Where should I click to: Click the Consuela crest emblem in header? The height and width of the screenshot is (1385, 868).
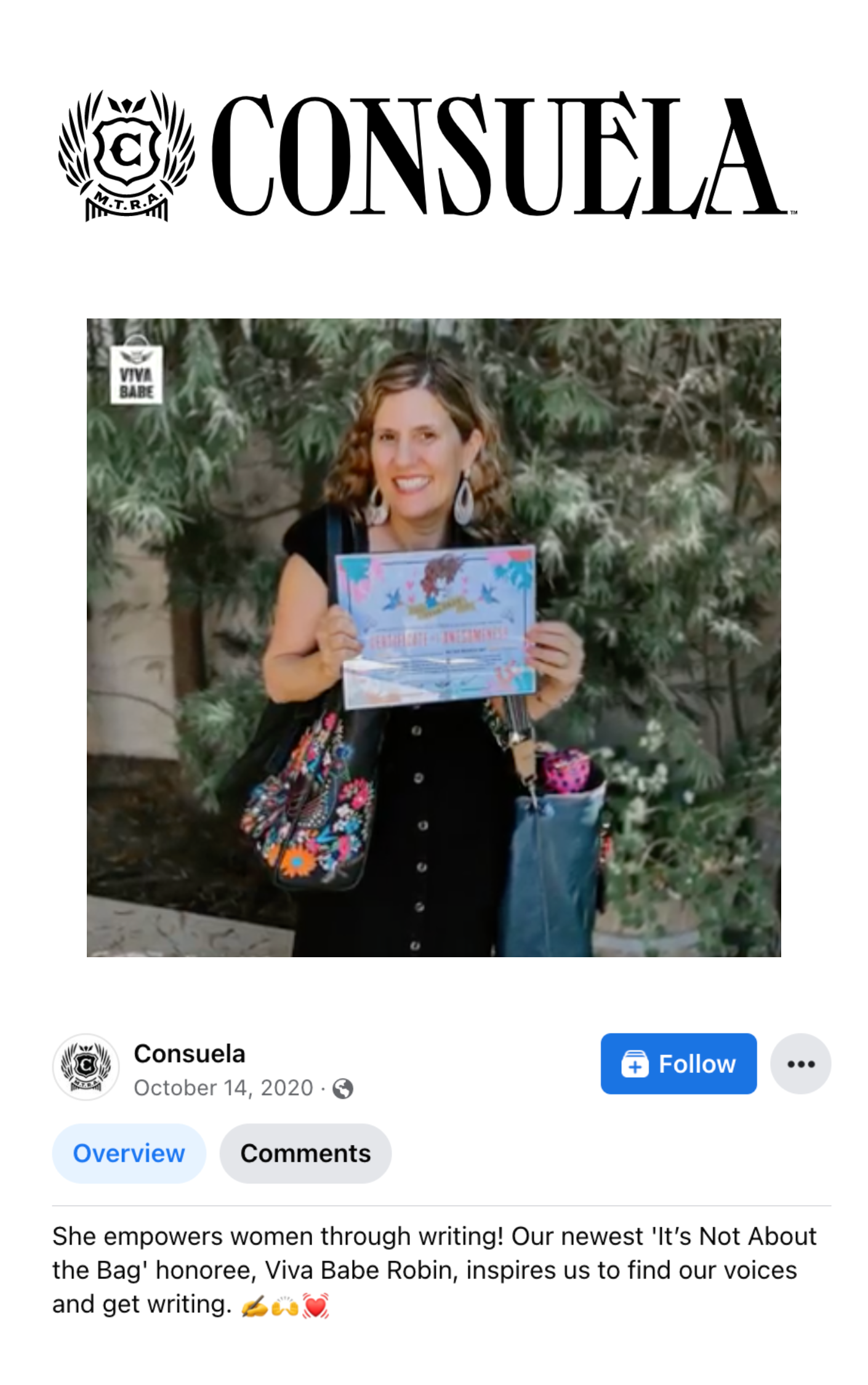coord(127,155)
